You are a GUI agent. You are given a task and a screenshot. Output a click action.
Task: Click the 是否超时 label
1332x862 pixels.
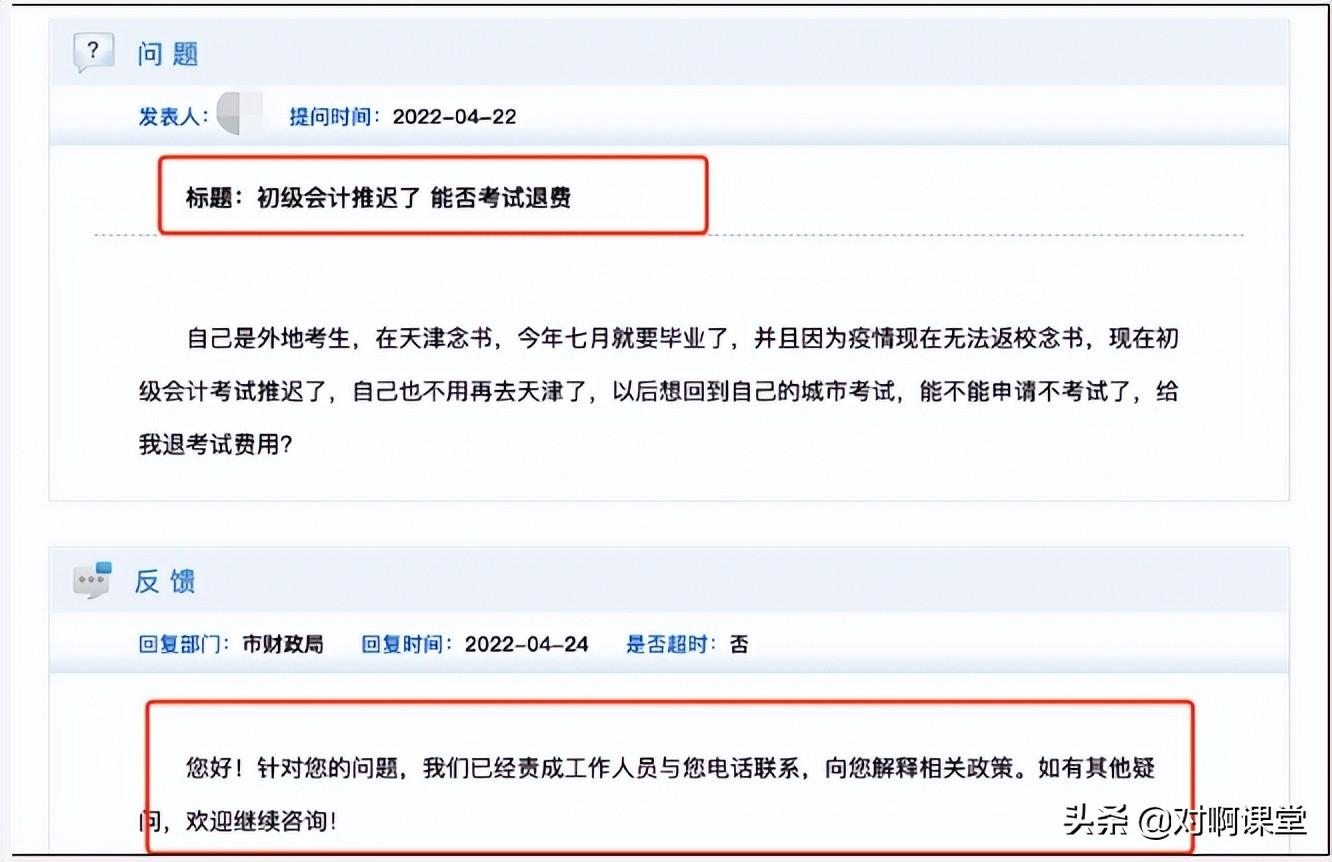tap(672, 644)
